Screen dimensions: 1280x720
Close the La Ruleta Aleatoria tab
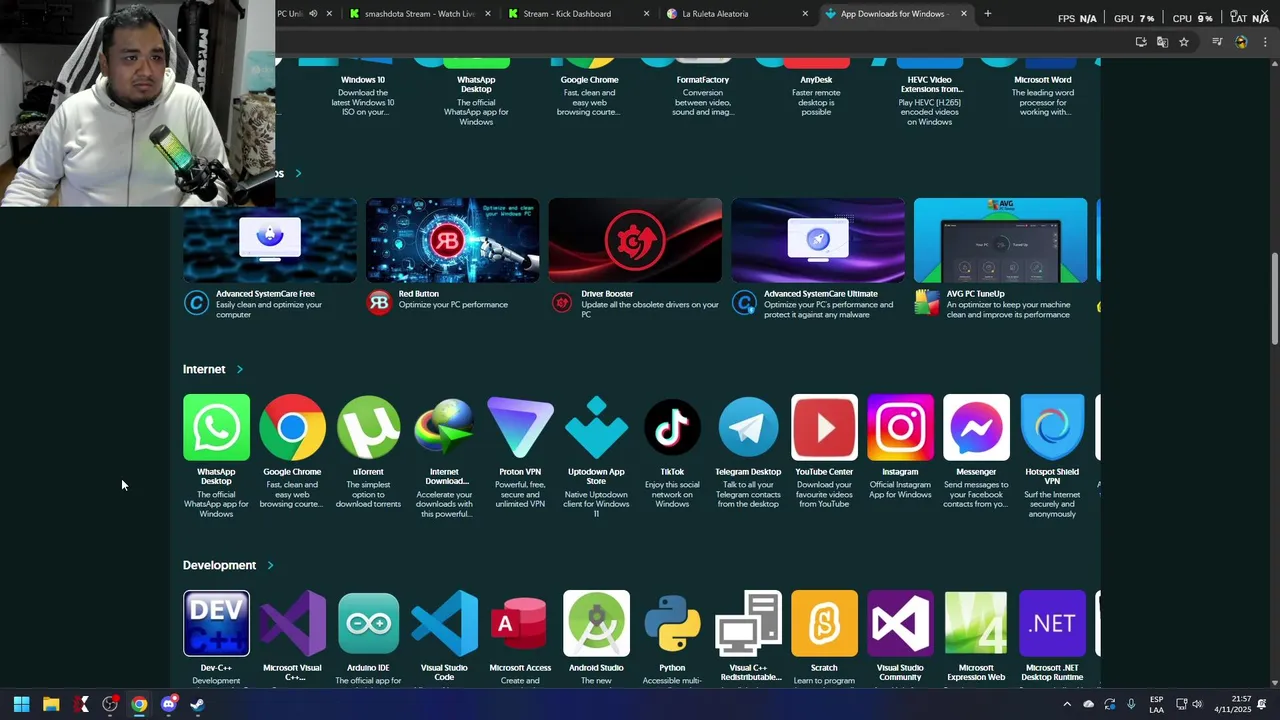(x=805, y=14)
